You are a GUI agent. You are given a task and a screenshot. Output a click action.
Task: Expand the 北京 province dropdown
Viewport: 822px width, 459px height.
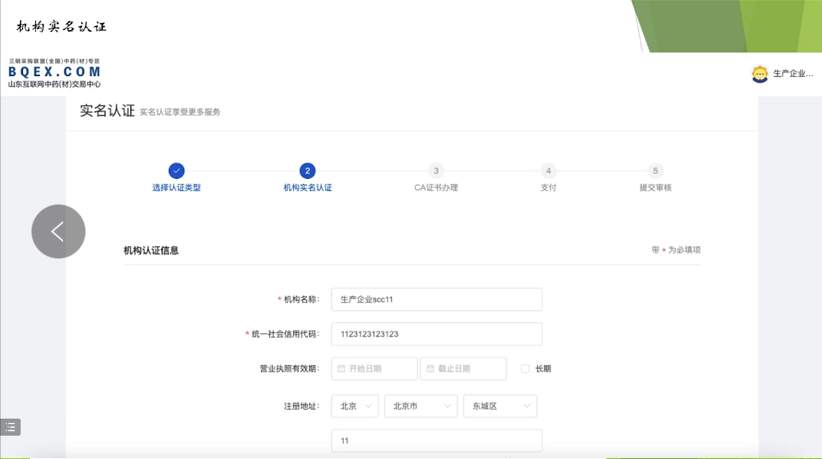355,406
